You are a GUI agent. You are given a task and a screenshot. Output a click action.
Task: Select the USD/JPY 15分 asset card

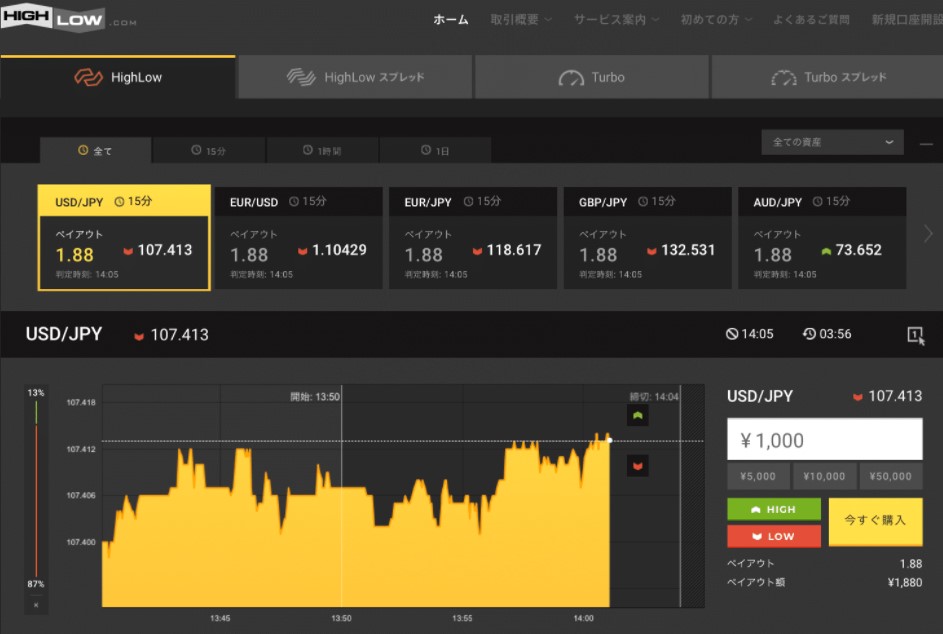click(x=124, y=238)
